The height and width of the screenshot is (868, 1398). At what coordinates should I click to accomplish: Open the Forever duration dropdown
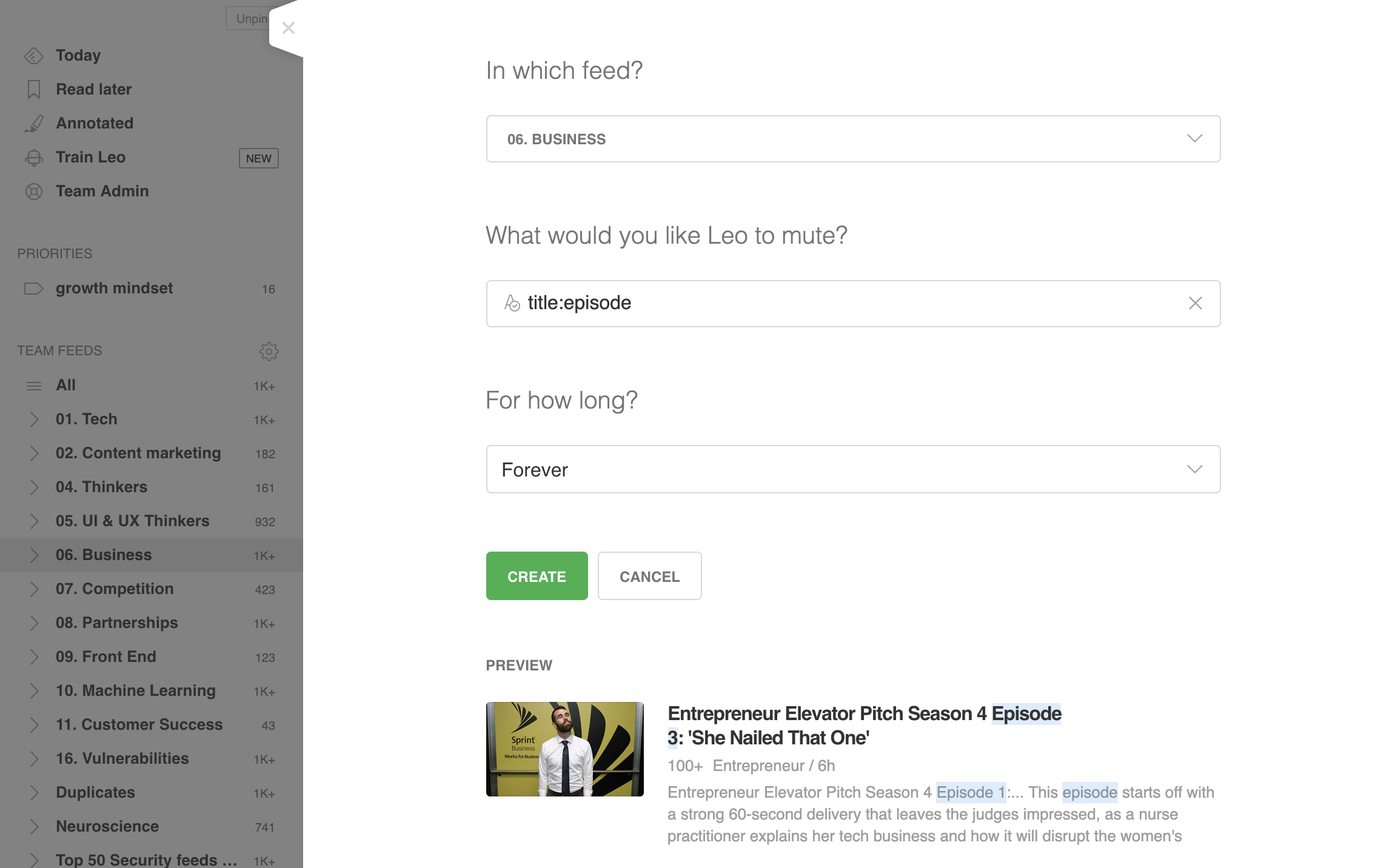point(853,469)
